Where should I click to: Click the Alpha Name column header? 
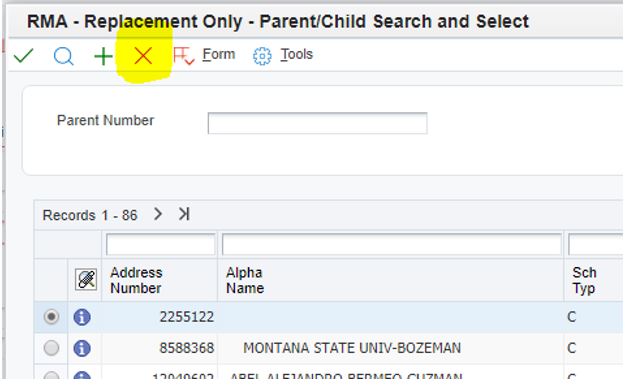click(245, 280)
